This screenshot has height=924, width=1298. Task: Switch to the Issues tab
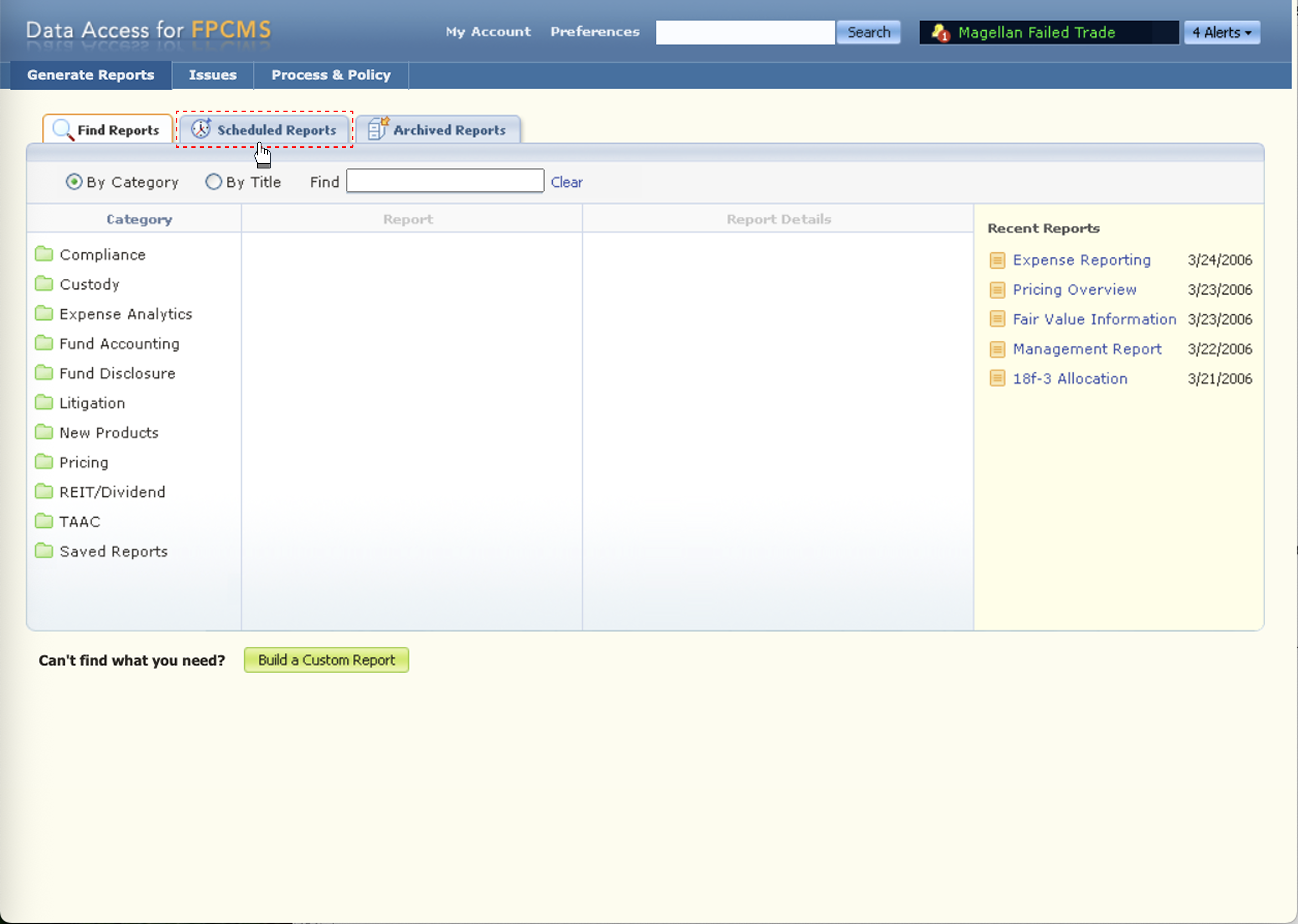pyautogui.click(x=212, y=75)
